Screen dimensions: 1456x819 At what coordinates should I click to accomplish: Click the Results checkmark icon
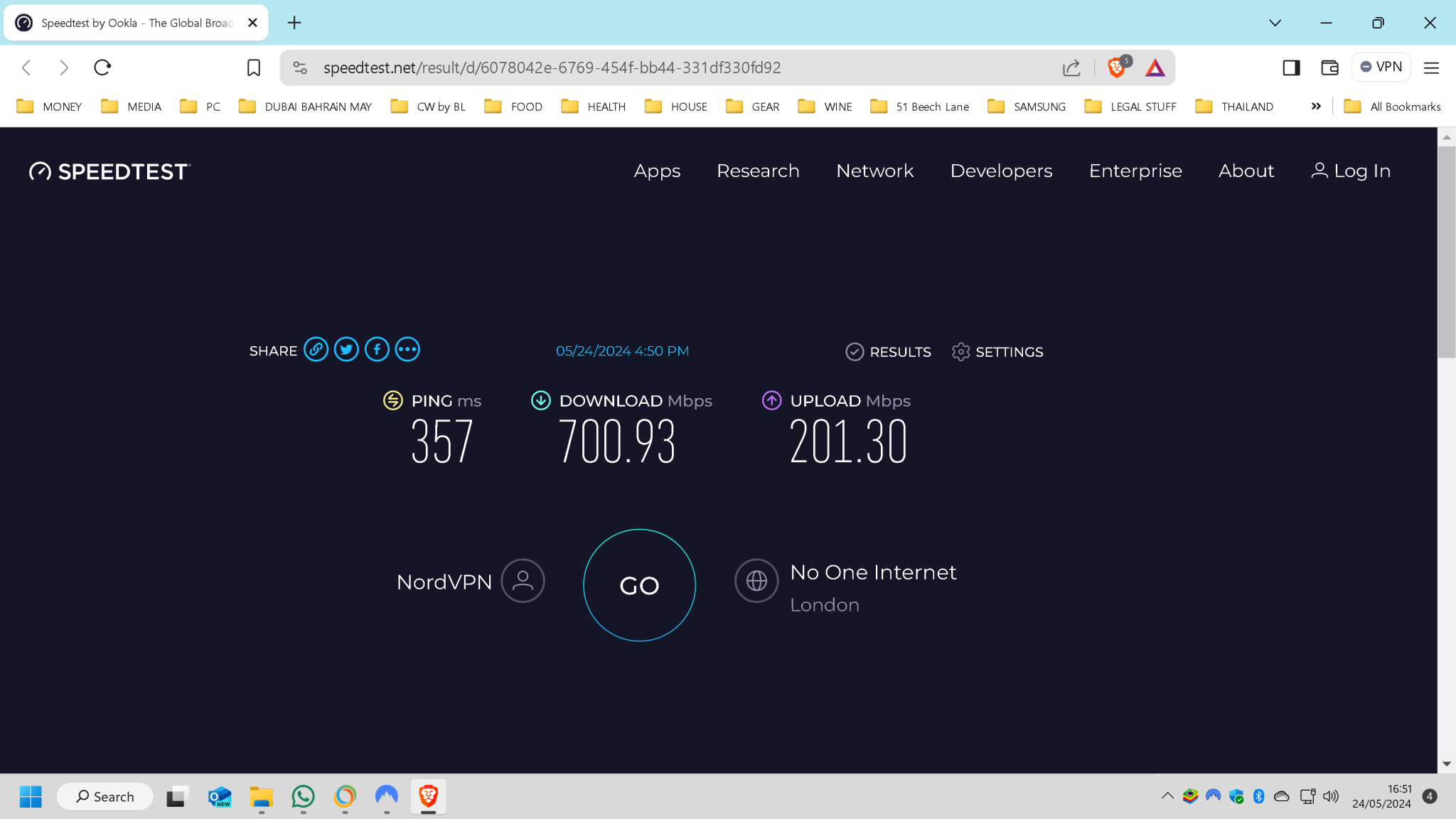click(x=855, y=352)
